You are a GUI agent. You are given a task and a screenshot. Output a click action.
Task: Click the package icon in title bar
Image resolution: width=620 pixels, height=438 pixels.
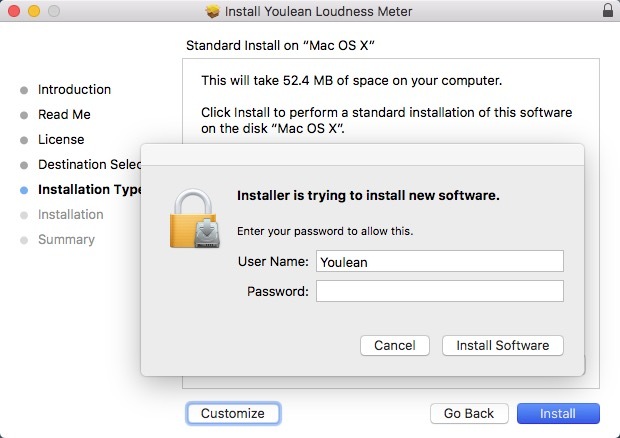pos(212,11)
